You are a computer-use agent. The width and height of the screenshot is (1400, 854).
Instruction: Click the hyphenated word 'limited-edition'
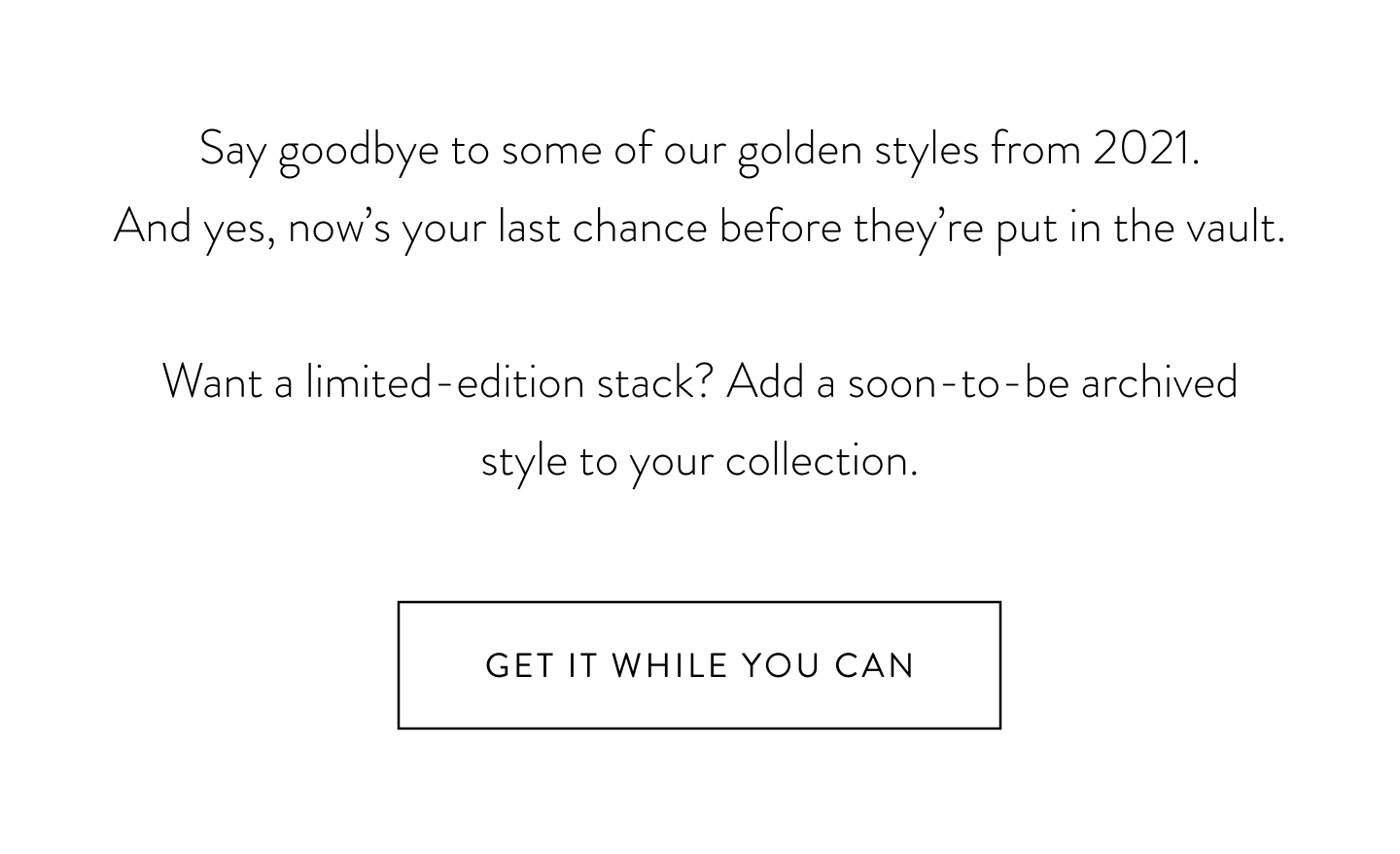point(444,381)
